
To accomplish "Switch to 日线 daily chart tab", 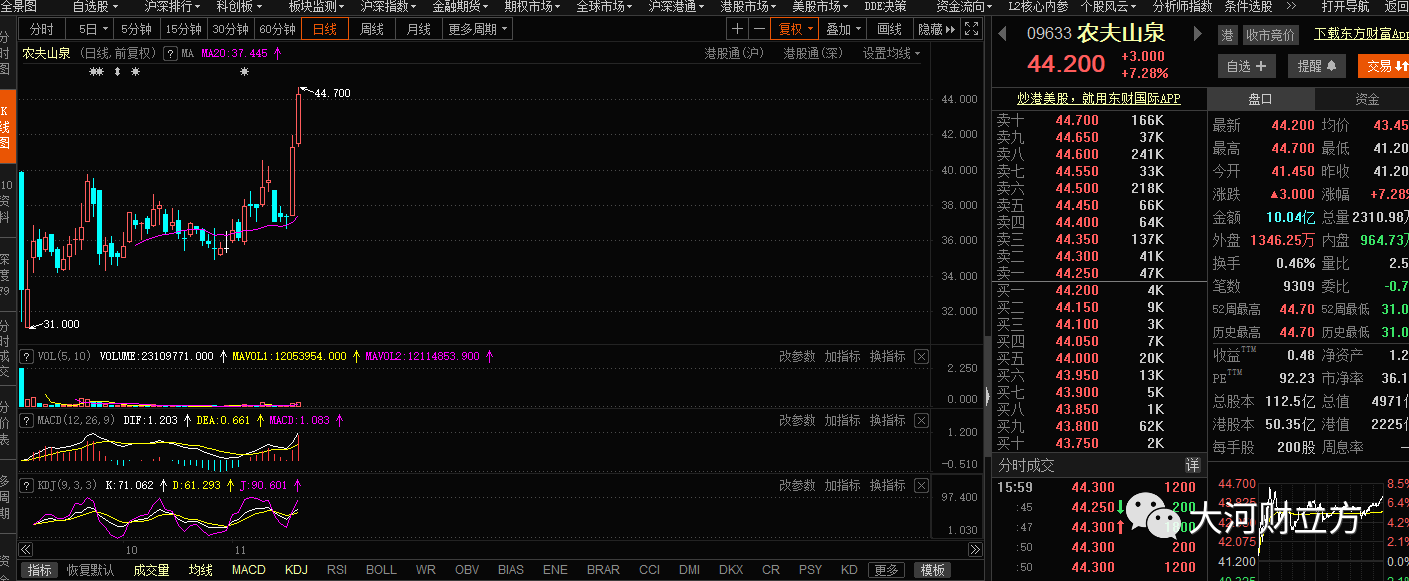I will point(325,29).
